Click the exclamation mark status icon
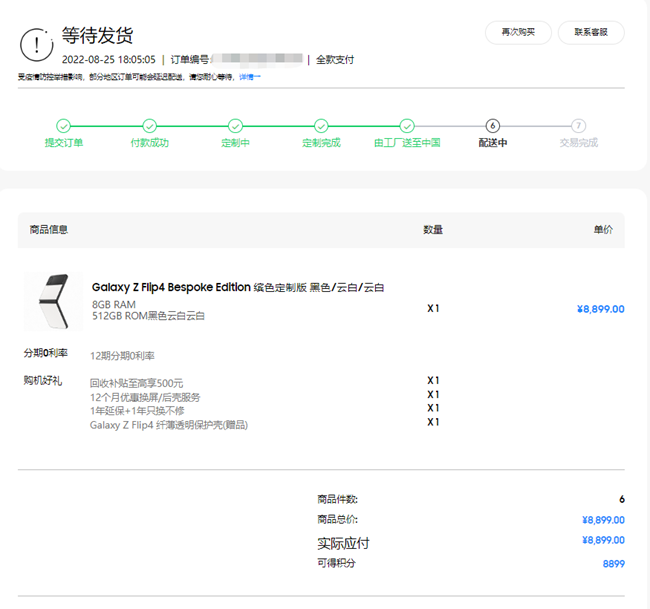 click(37, 44)
